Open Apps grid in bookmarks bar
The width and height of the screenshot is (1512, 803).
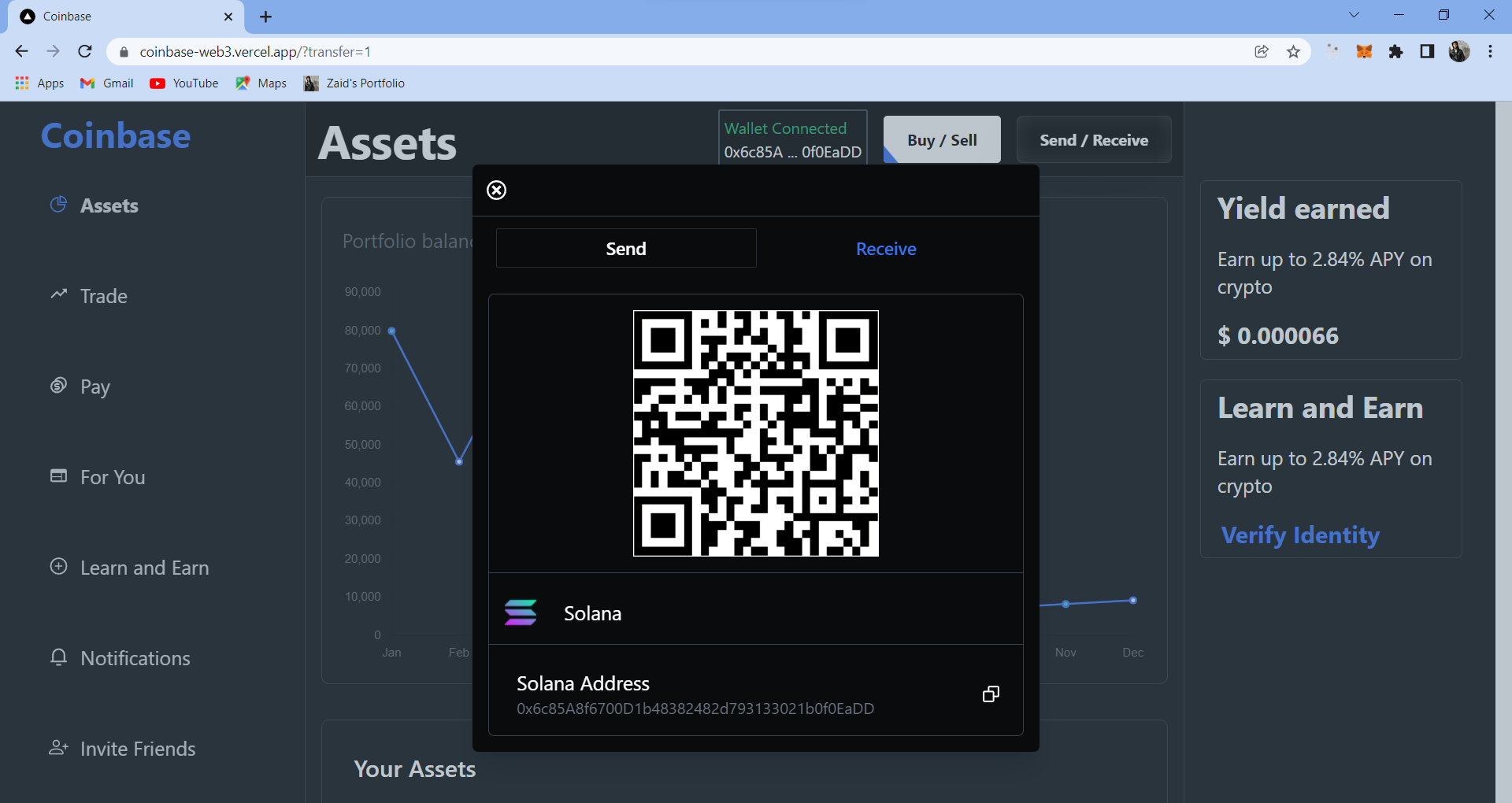[39, 83]
